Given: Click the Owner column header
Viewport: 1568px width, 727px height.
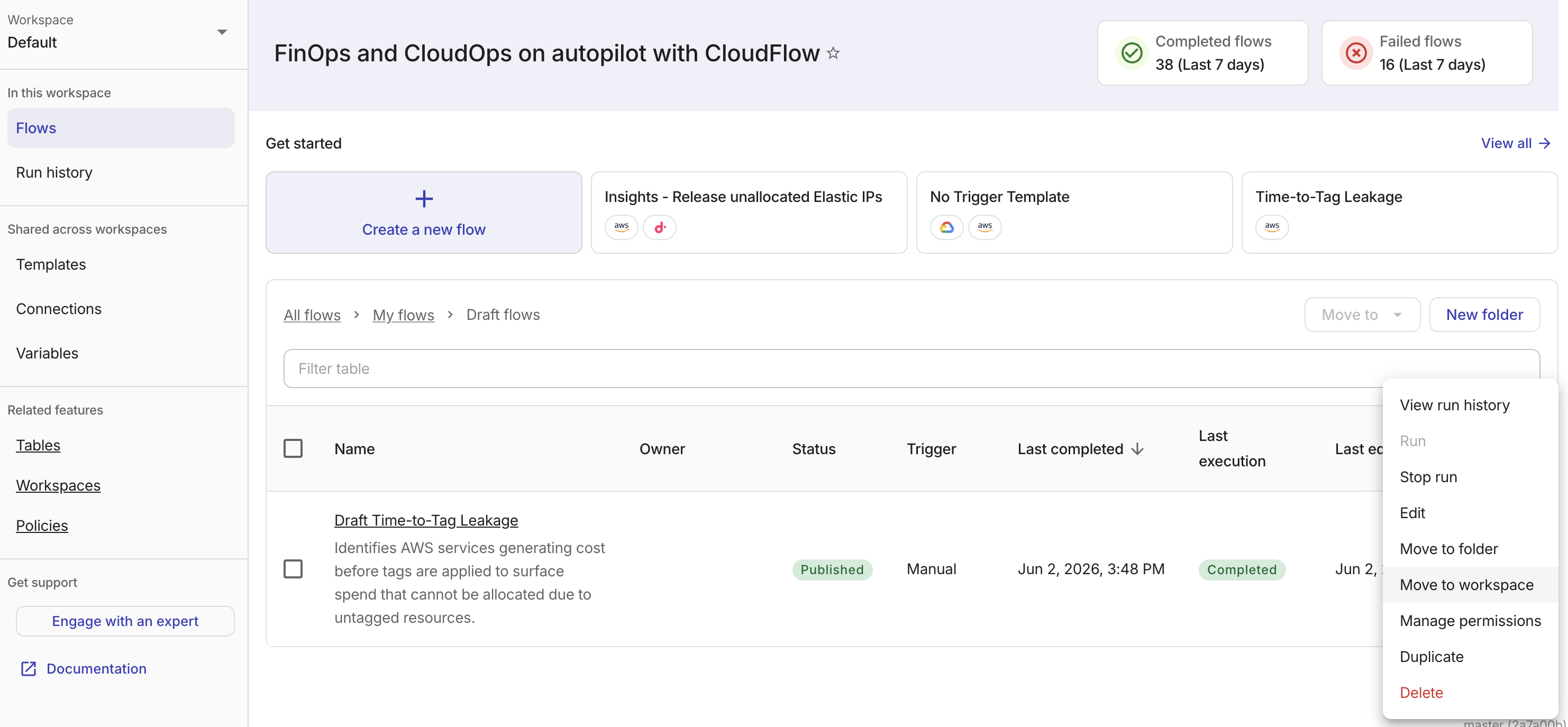Looking at the screenshot, I should pos(662,449).
